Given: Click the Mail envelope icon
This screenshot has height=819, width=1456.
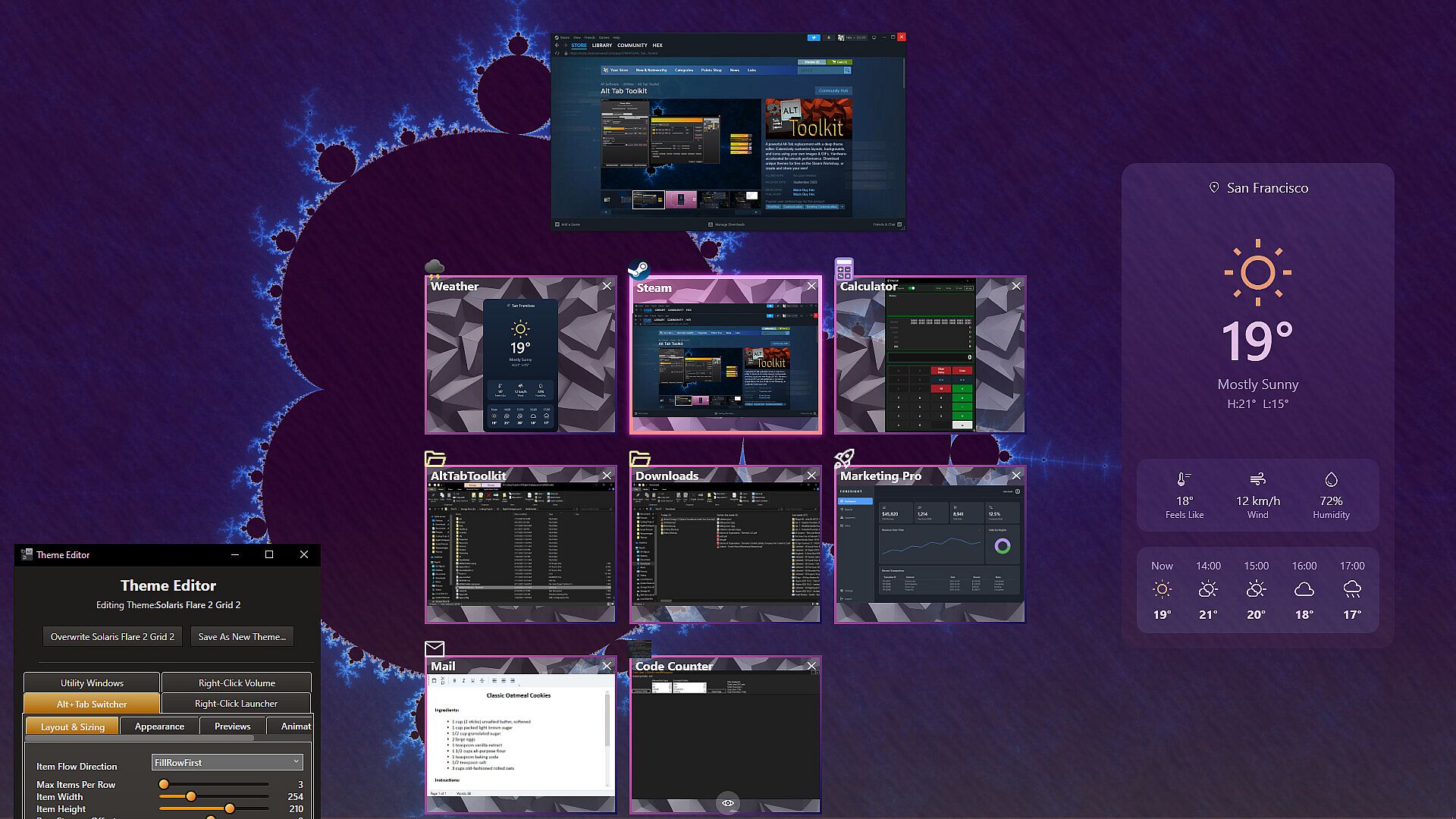Looking at the screenshot, I should (x=435, y=648).
